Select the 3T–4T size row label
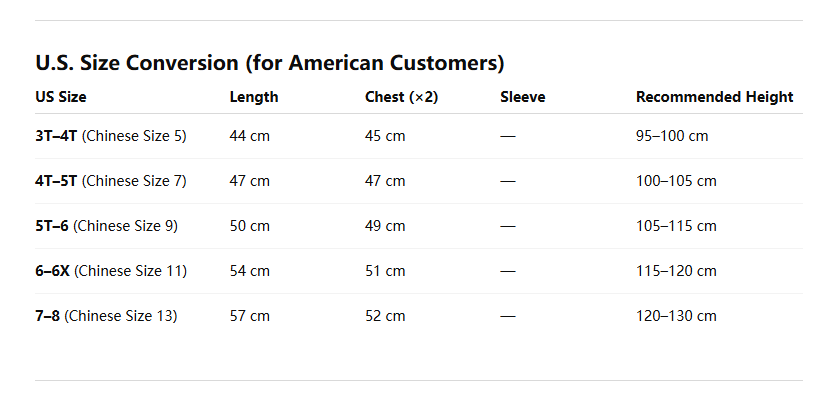The height and width of the screenshot is (407, 836). [111, 136]
